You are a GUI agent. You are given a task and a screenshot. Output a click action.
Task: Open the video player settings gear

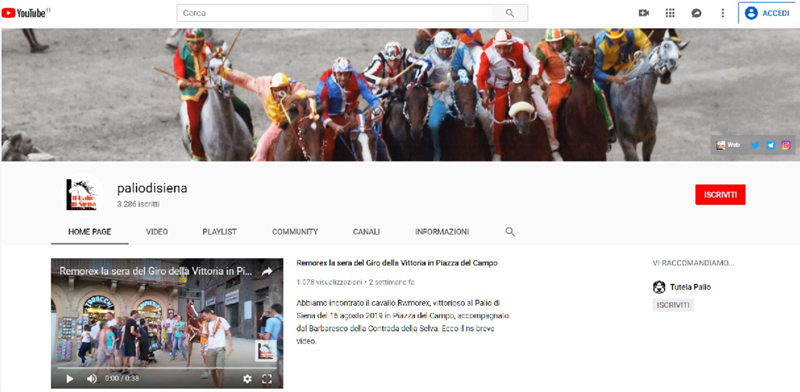247,379
